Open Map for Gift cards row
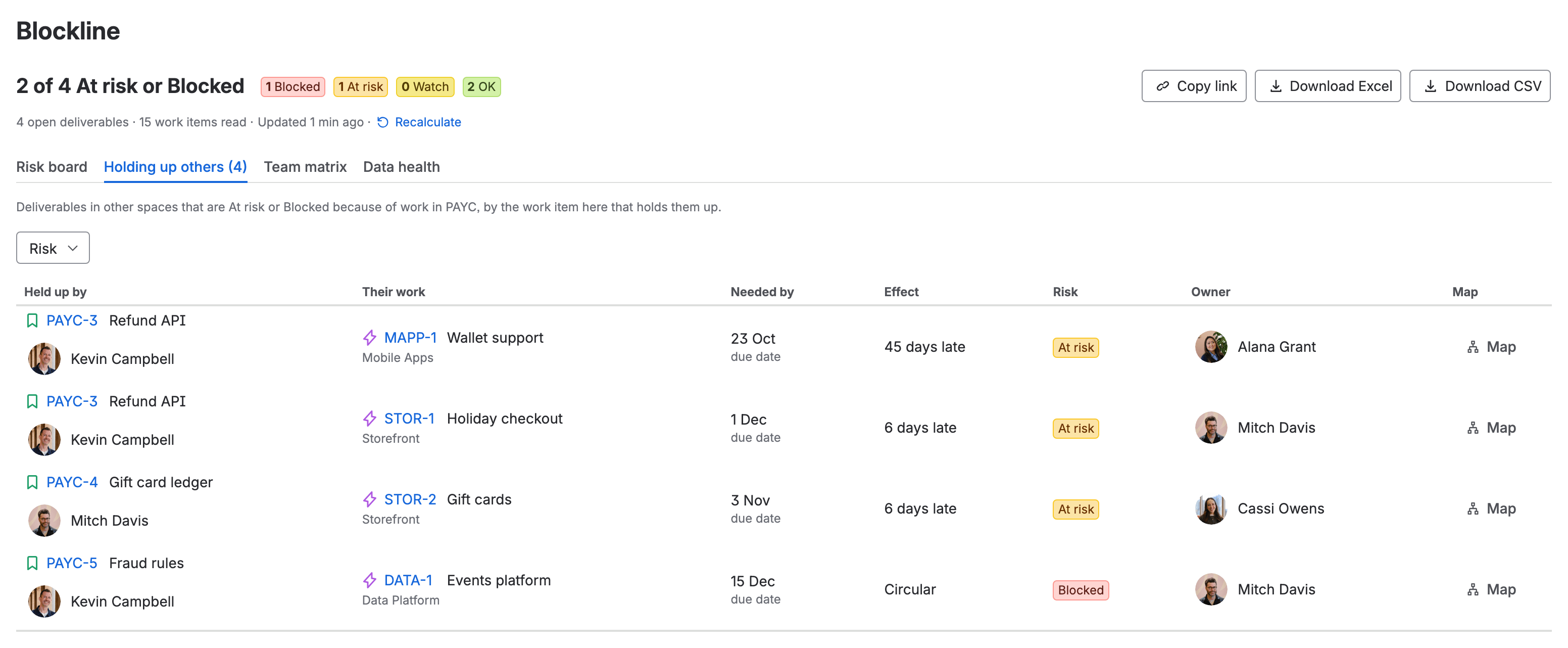The image size is (1568, 648). tap(1491, 509)
